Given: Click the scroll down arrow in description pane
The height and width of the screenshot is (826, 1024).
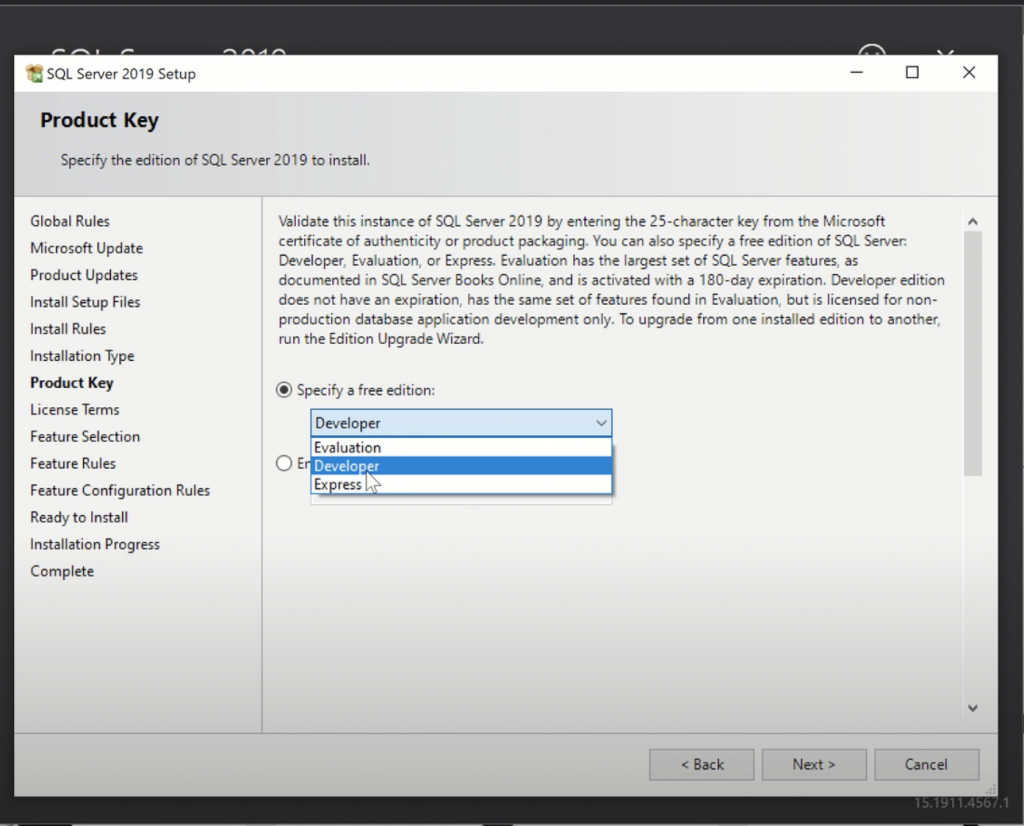Looking at the screenshot, I should click(972, 708).
